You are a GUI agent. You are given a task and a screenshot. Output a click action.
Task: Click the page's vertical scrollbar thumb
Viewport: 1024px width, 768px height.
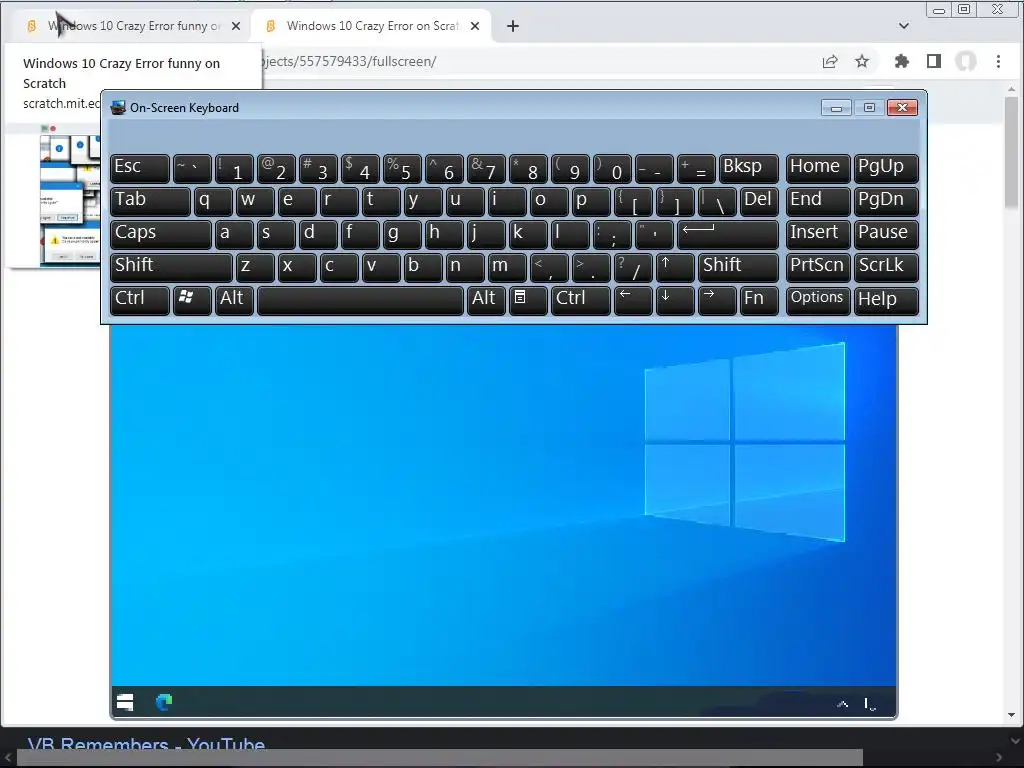(1012, 152)
